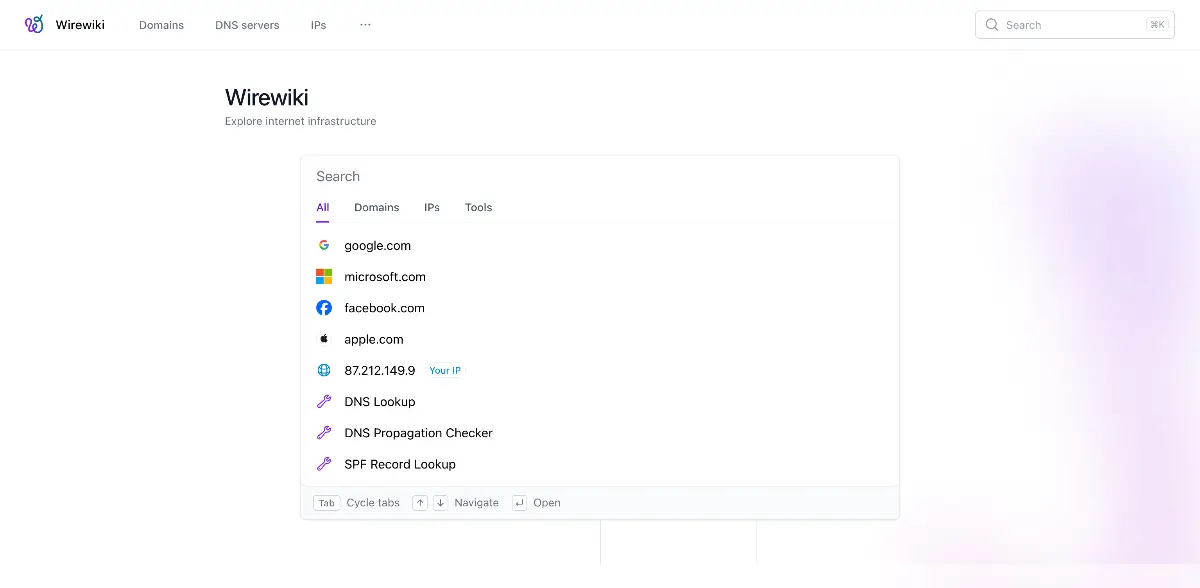Click the Cycle tabs hint text
The image size is (1200, 588).
[373, 503]
